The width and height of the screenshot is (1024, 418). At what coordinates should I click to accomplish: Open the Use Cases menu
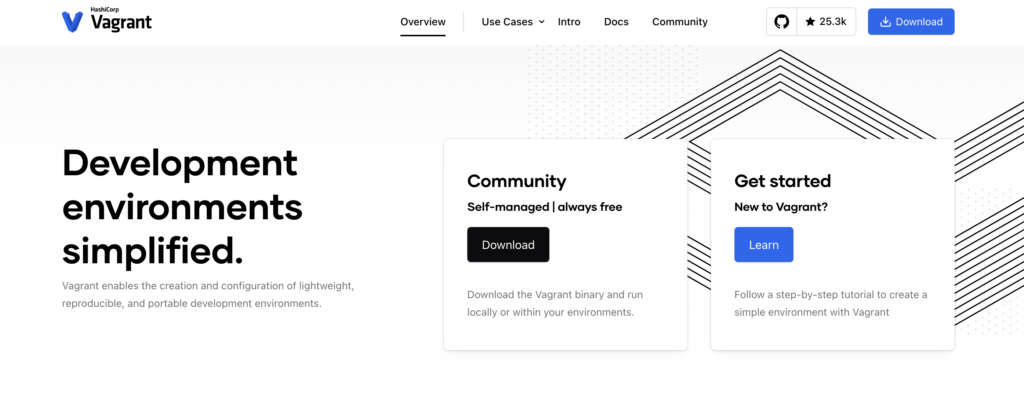[x=513, y=22]
